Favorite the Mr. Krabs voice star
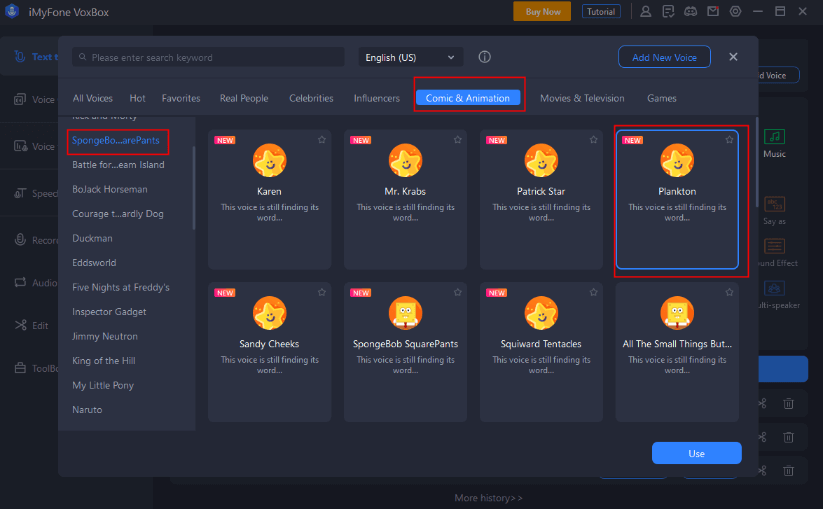This screenshot has height=509, width=823. [x=458, y=140]
